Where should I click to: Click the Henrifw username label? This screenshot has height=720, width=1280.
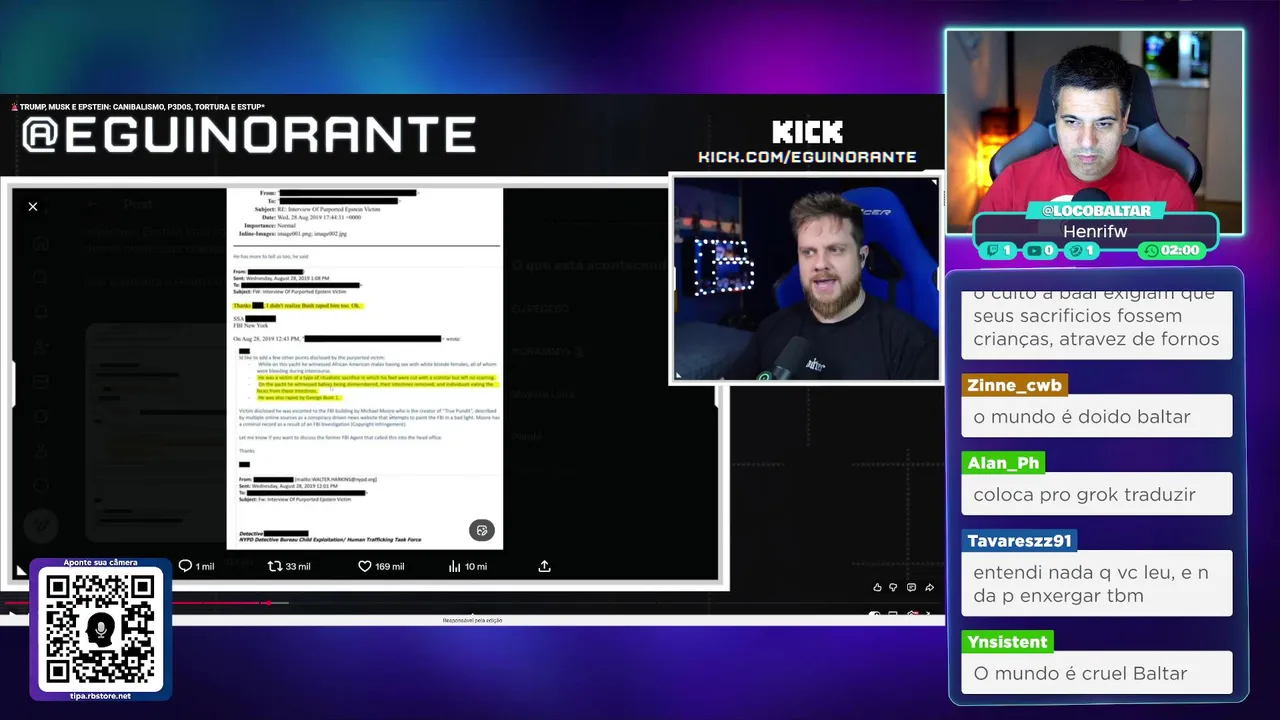coord(1095,231)
